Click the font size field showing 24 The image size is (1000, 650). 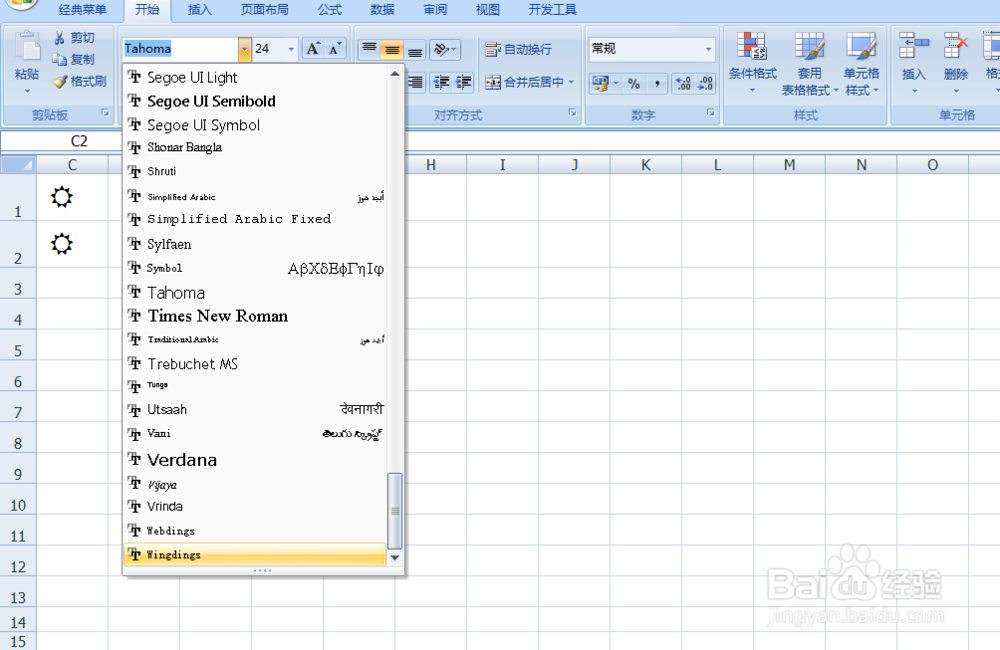click(x=269, y=49)
